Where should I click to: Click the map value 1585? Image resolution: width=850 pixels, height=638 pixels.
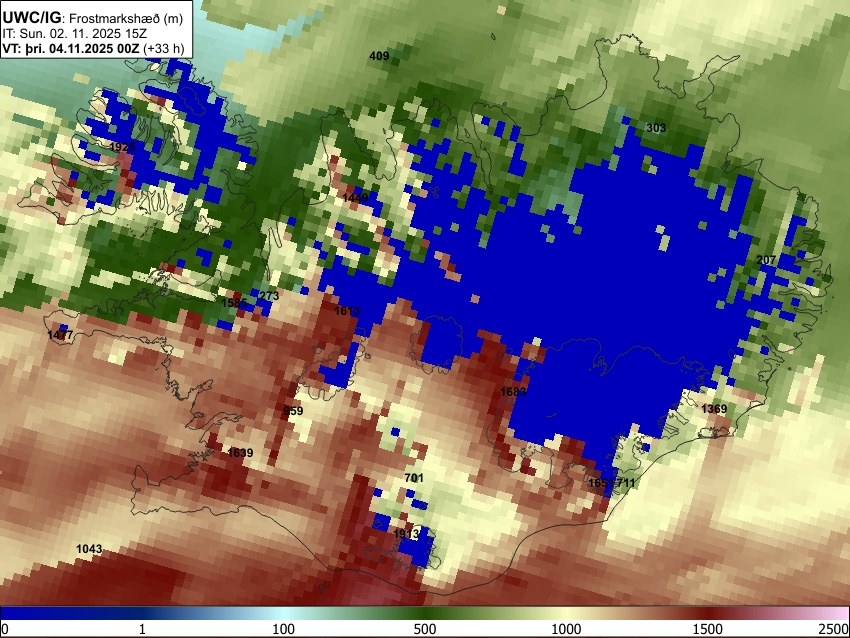[234, 303]
